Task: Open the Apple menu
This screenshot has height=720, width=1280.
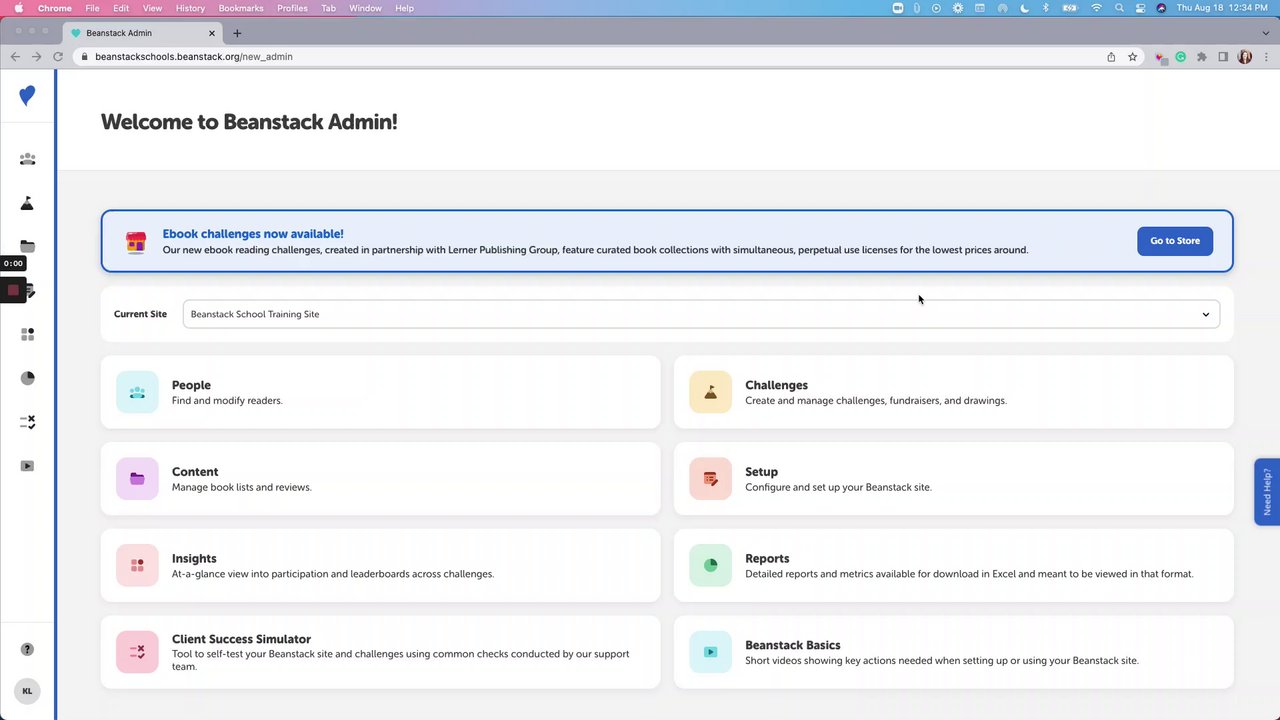Action: tap(18, 8)
